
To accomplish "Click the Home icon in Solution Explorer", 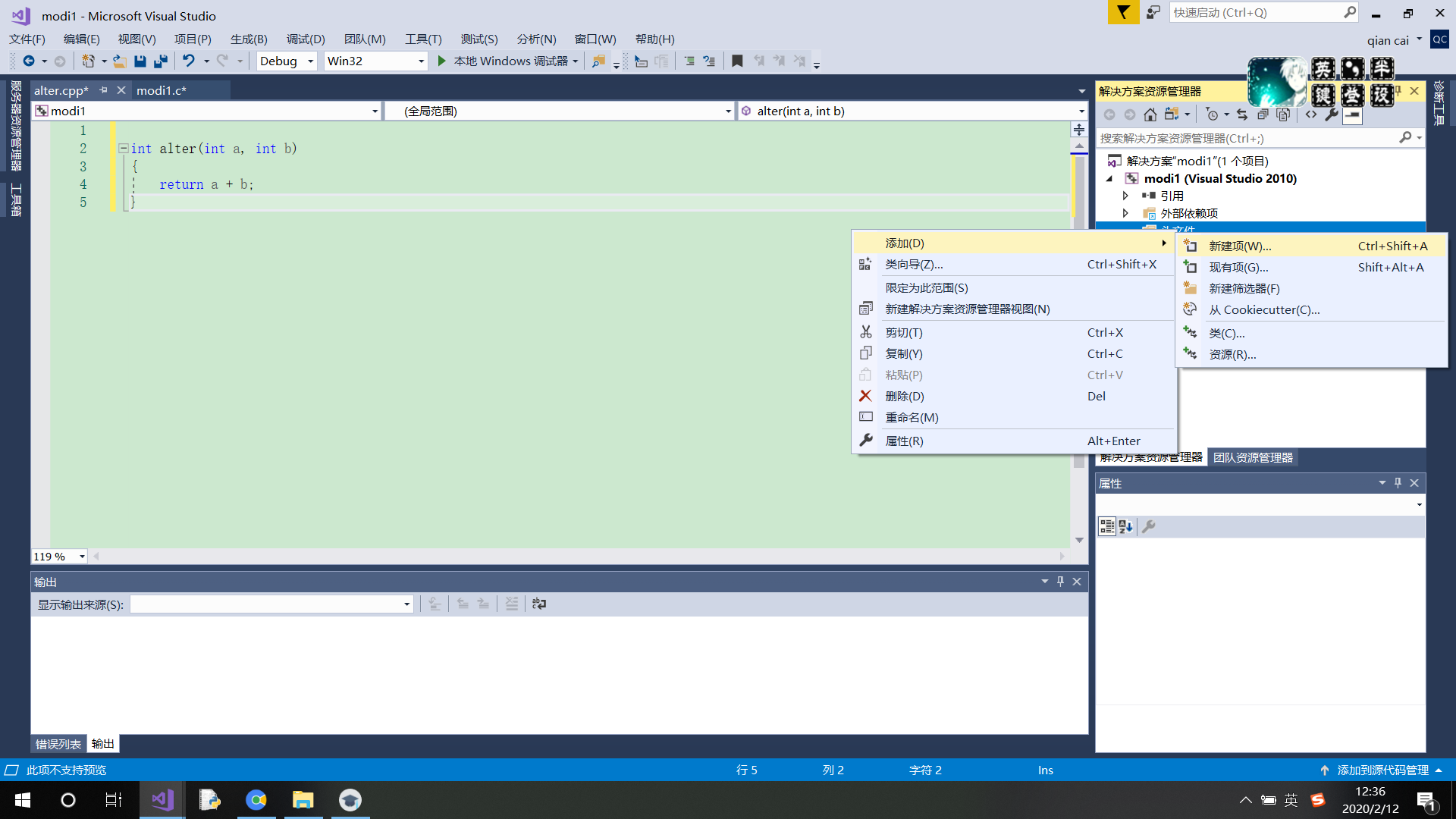I will tap(1150, 115).
